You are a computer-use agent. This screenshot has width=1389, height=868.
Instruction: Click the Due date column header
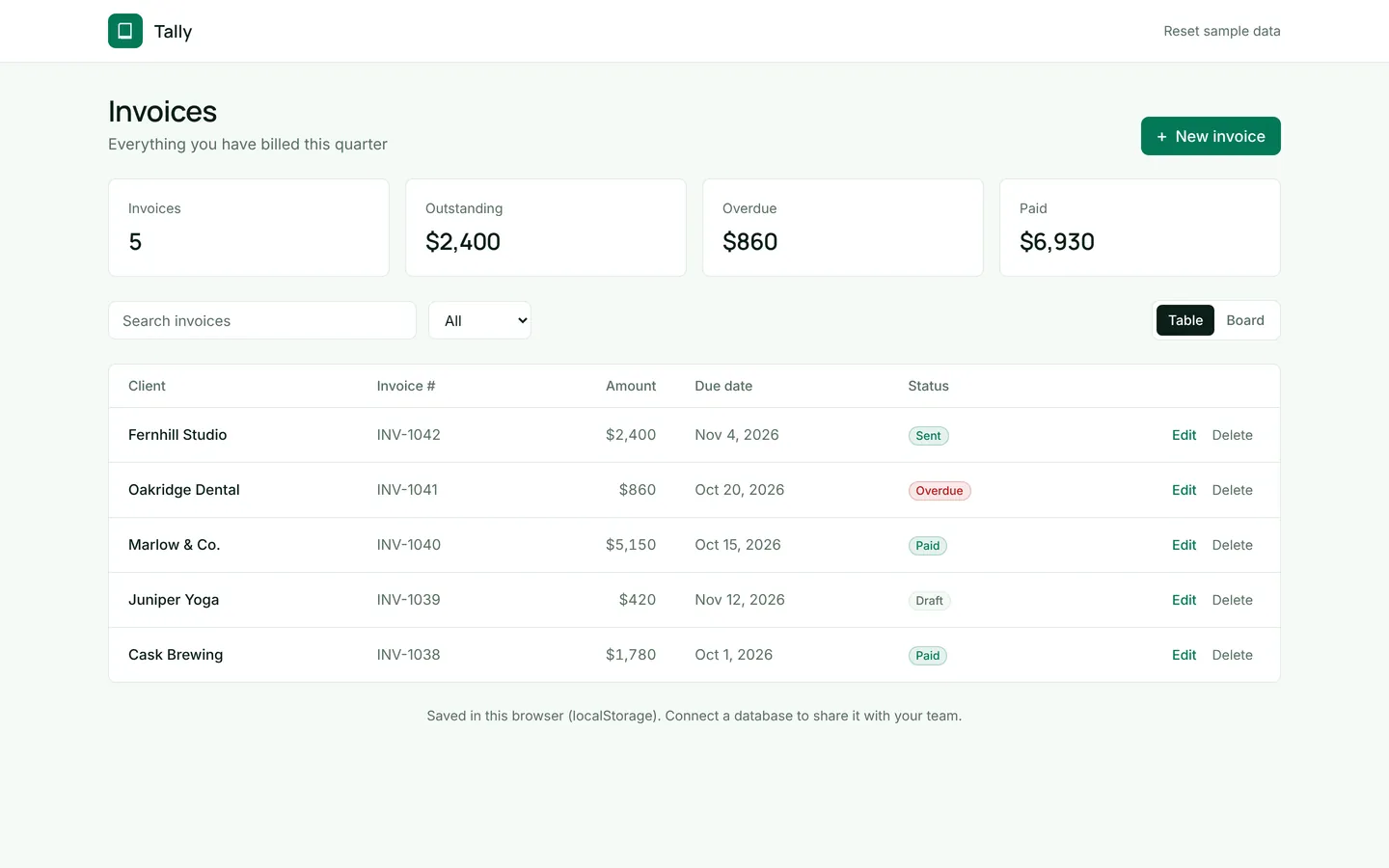(x=723, y=386)
